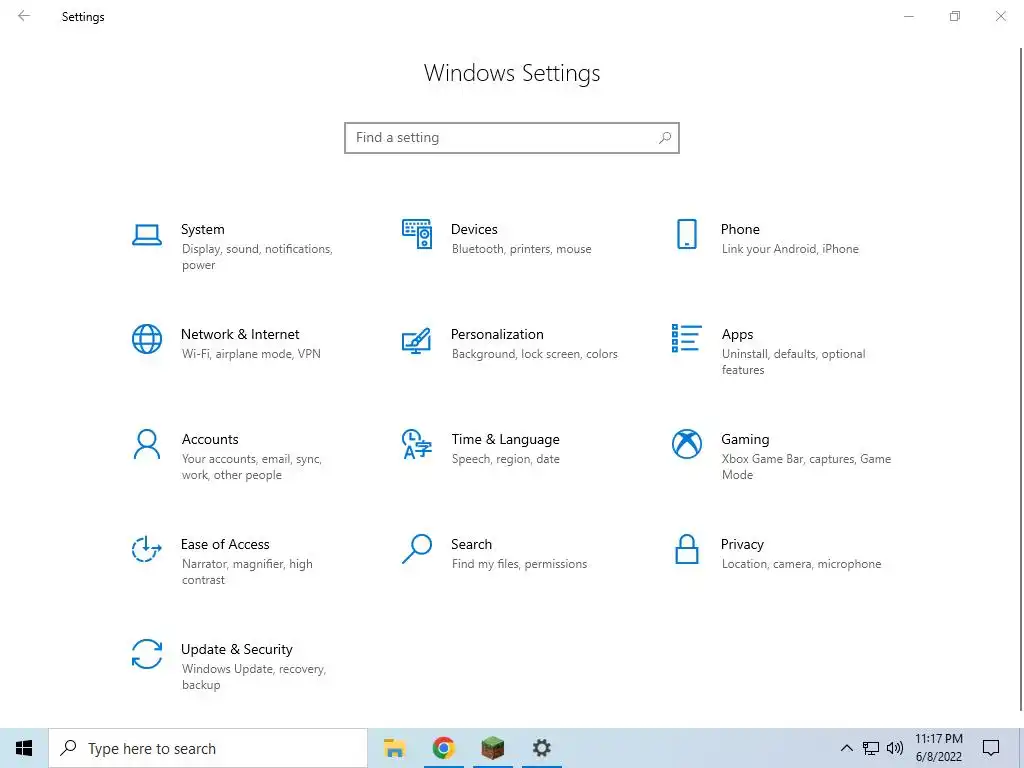
Task: Launch Google Chrome from the taskbar
Action: pos(443,748)
